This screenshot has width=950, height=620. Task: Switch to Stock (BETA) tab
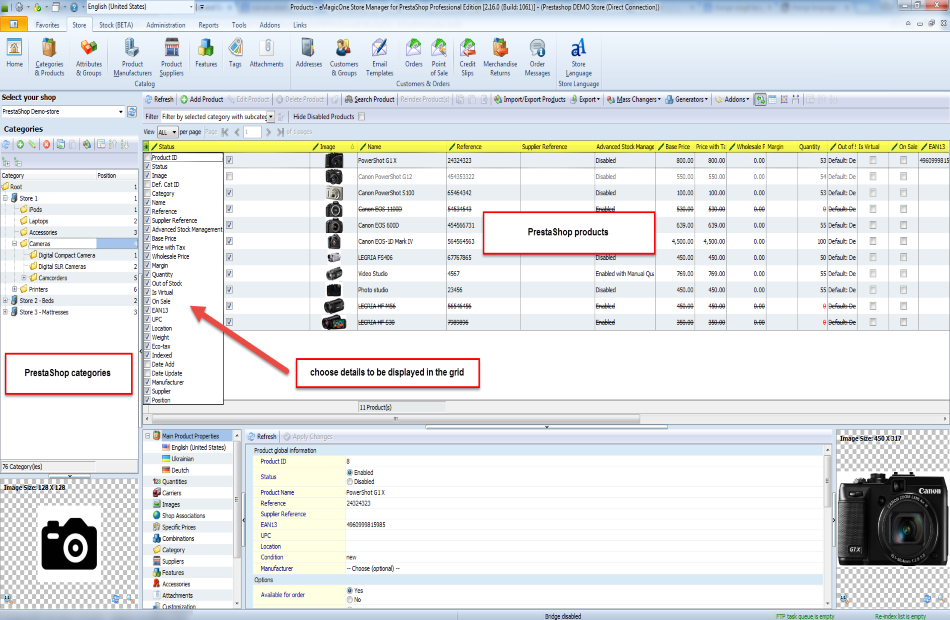(116, 25)
